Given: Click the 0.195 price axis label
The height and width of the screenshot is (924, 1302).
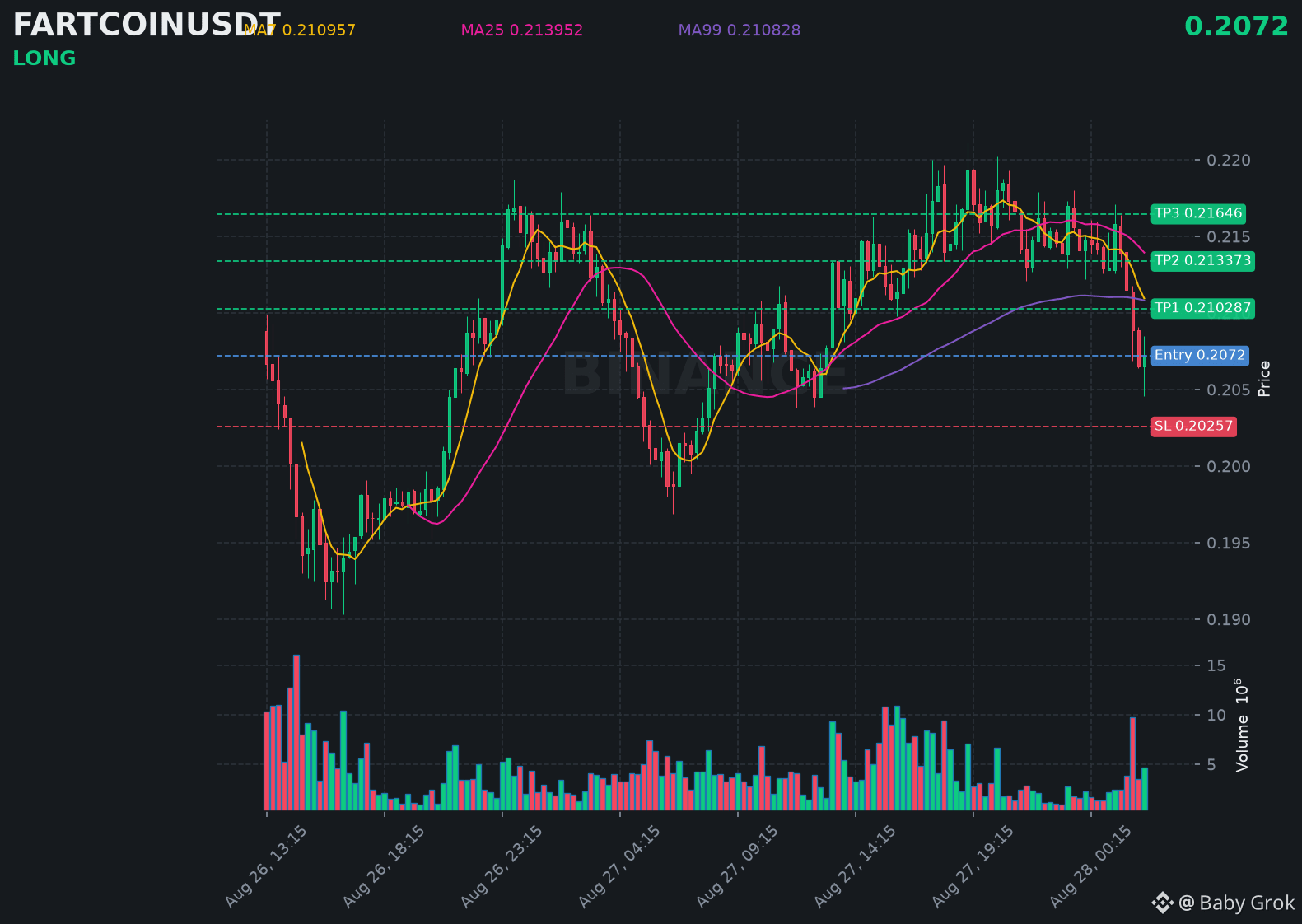Looking at the screenshot, I should point(1228,543).
